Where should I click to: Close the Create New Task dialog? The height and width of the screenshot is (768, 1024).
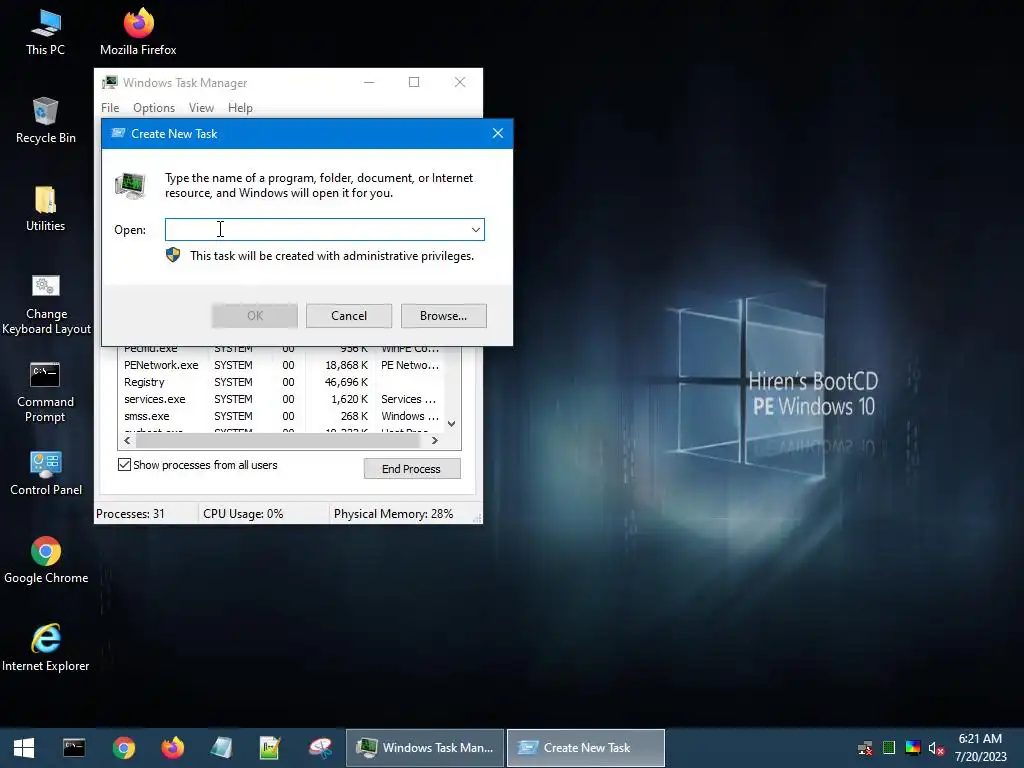(498, 133)
